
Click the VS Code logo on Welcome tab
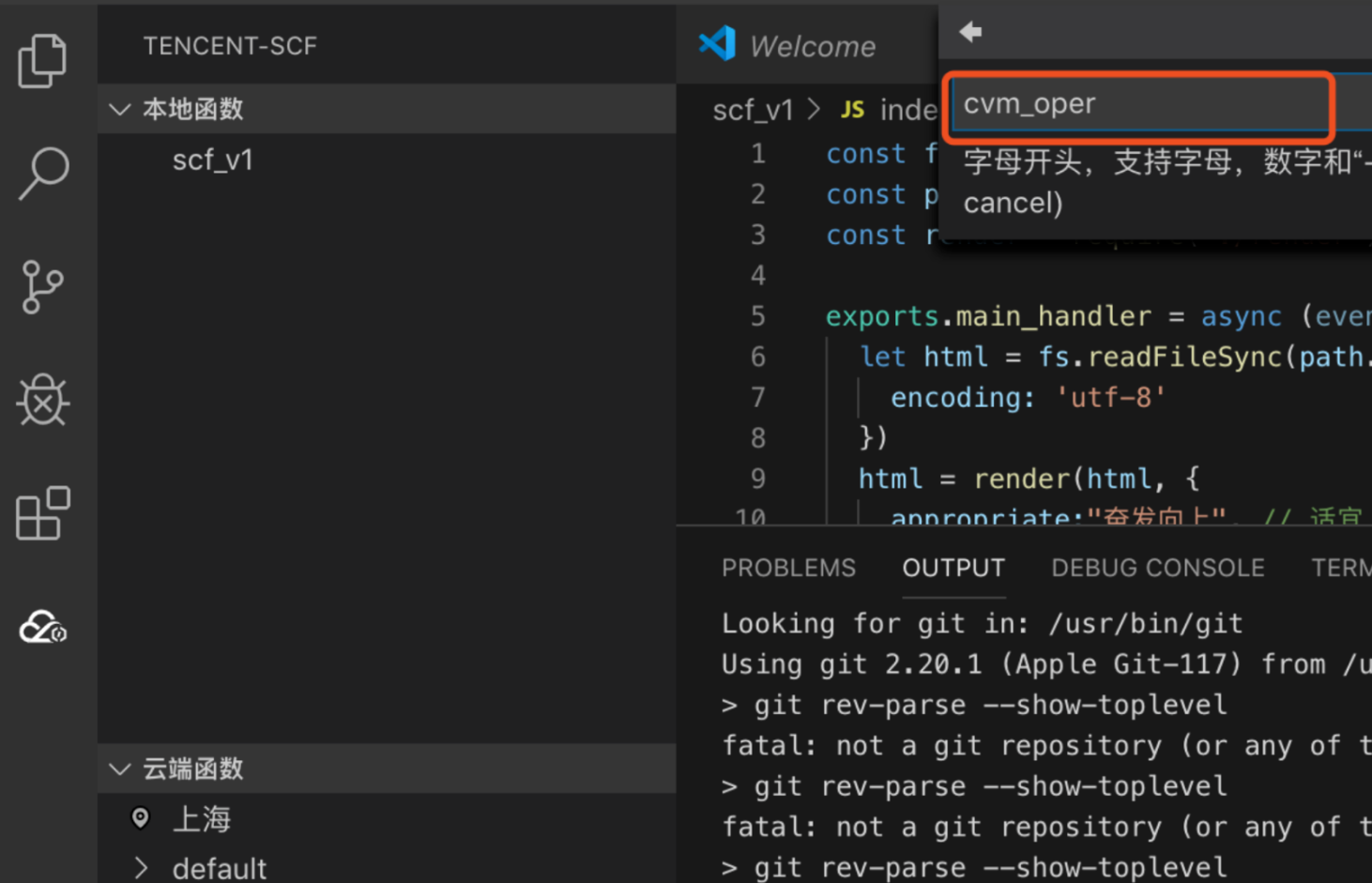[718, 44]
